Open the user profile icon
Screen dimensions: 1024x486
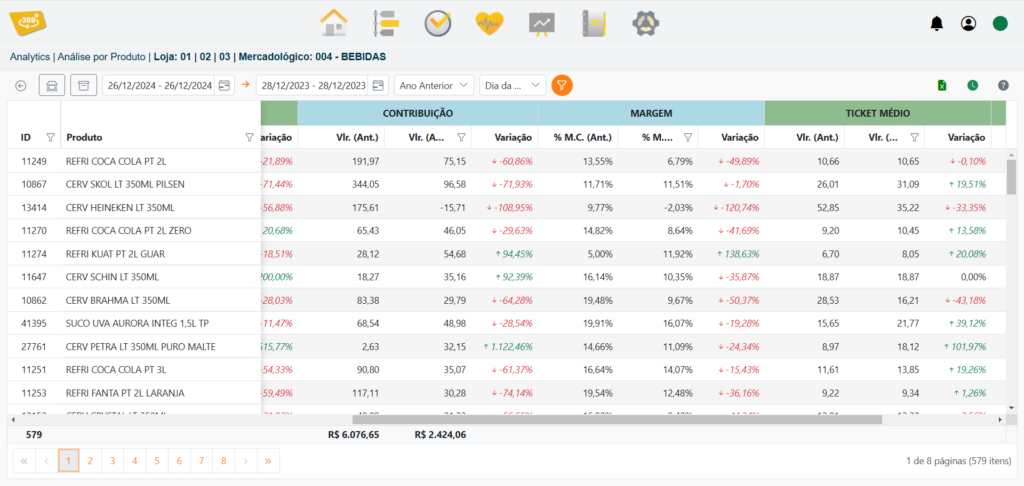(968, 24)
